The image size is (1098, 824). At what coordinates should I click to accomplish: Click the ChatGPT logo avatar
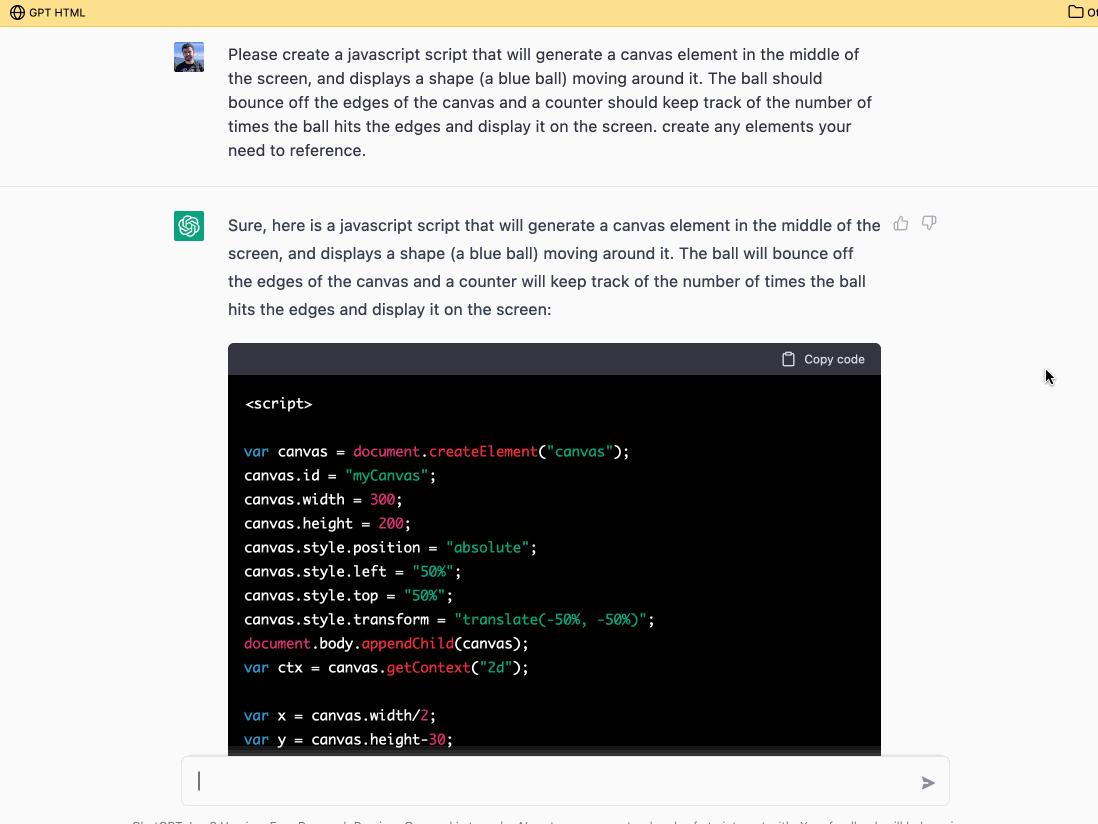click(x=189, y=226)
